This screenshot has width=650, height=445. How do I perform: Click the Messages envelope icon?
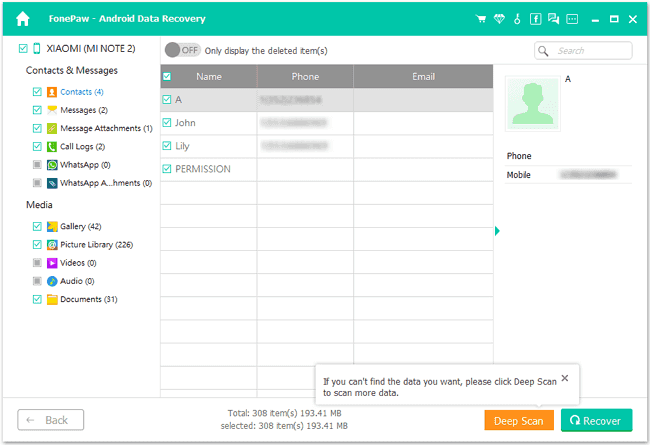tap(52, 110)
